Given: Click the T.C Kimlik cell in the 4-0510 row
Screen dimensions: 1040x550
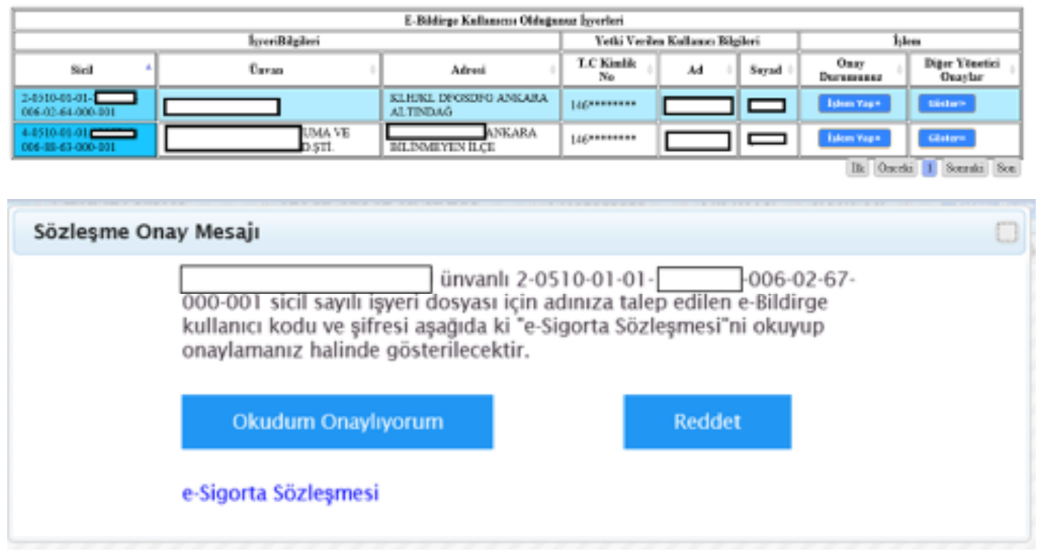Looking at the screenshot, I should click(610, 139).
